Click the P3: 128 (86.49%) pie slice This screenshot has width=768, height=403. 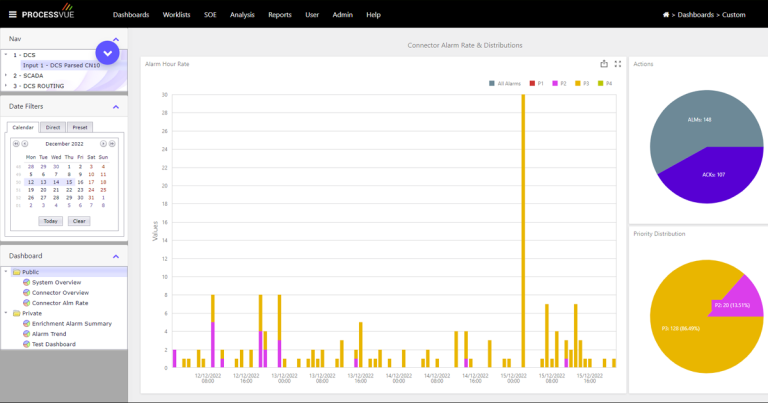click(681, 328)
